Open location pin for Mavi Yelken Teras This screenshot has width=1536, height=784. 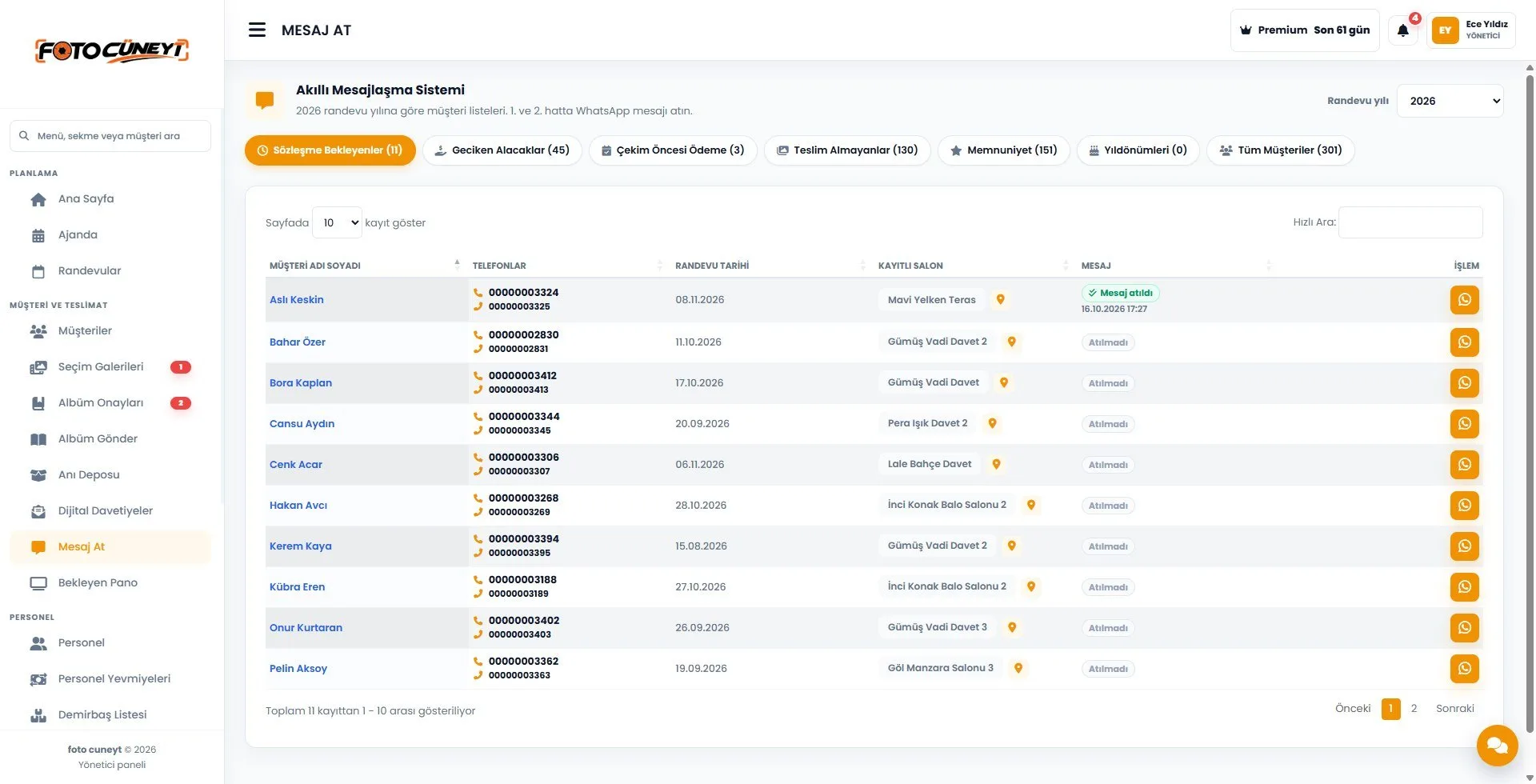tap(1000, 300)
